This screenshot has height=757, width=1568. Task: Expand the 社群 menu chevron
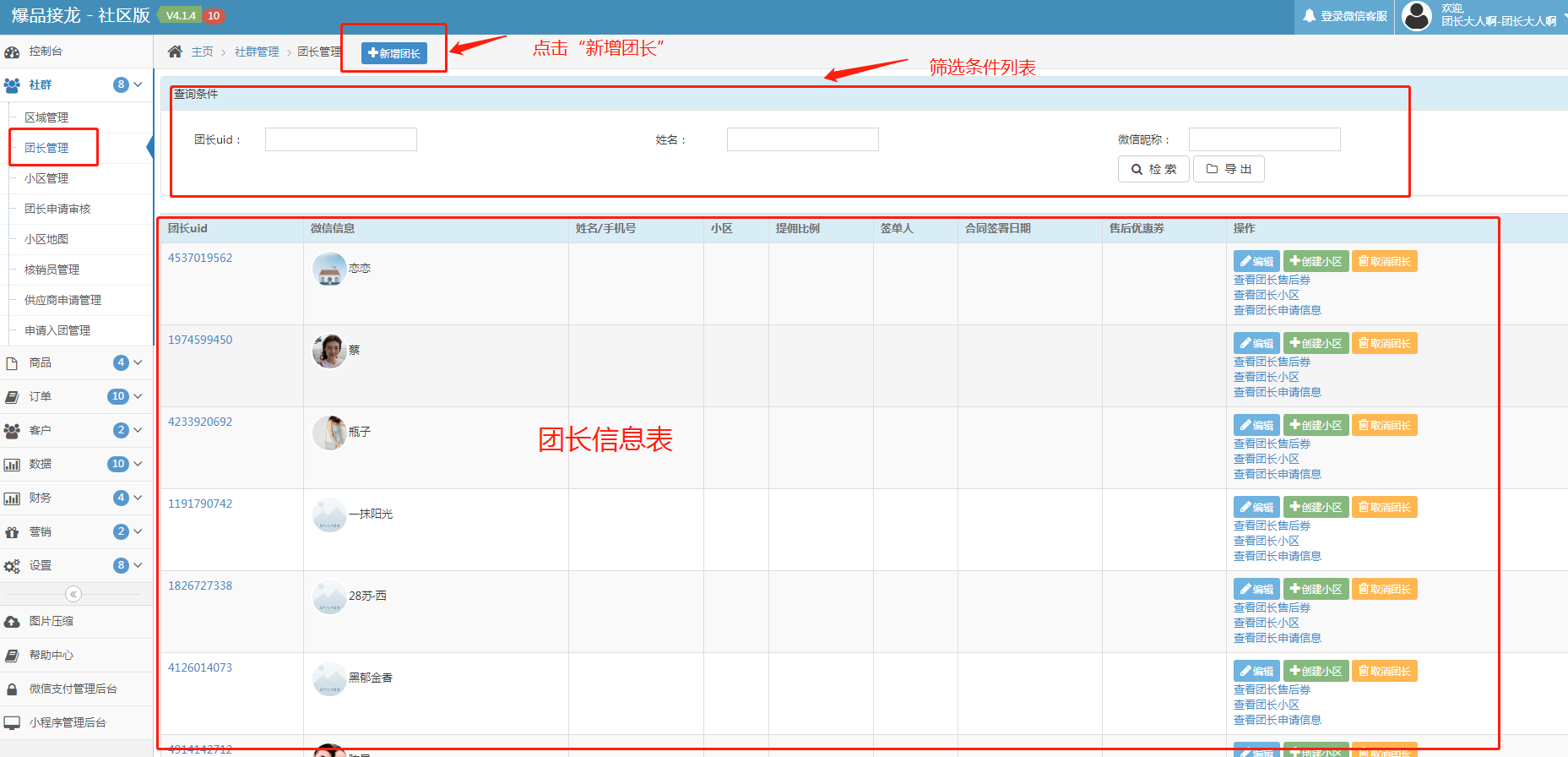click(138, 84)
